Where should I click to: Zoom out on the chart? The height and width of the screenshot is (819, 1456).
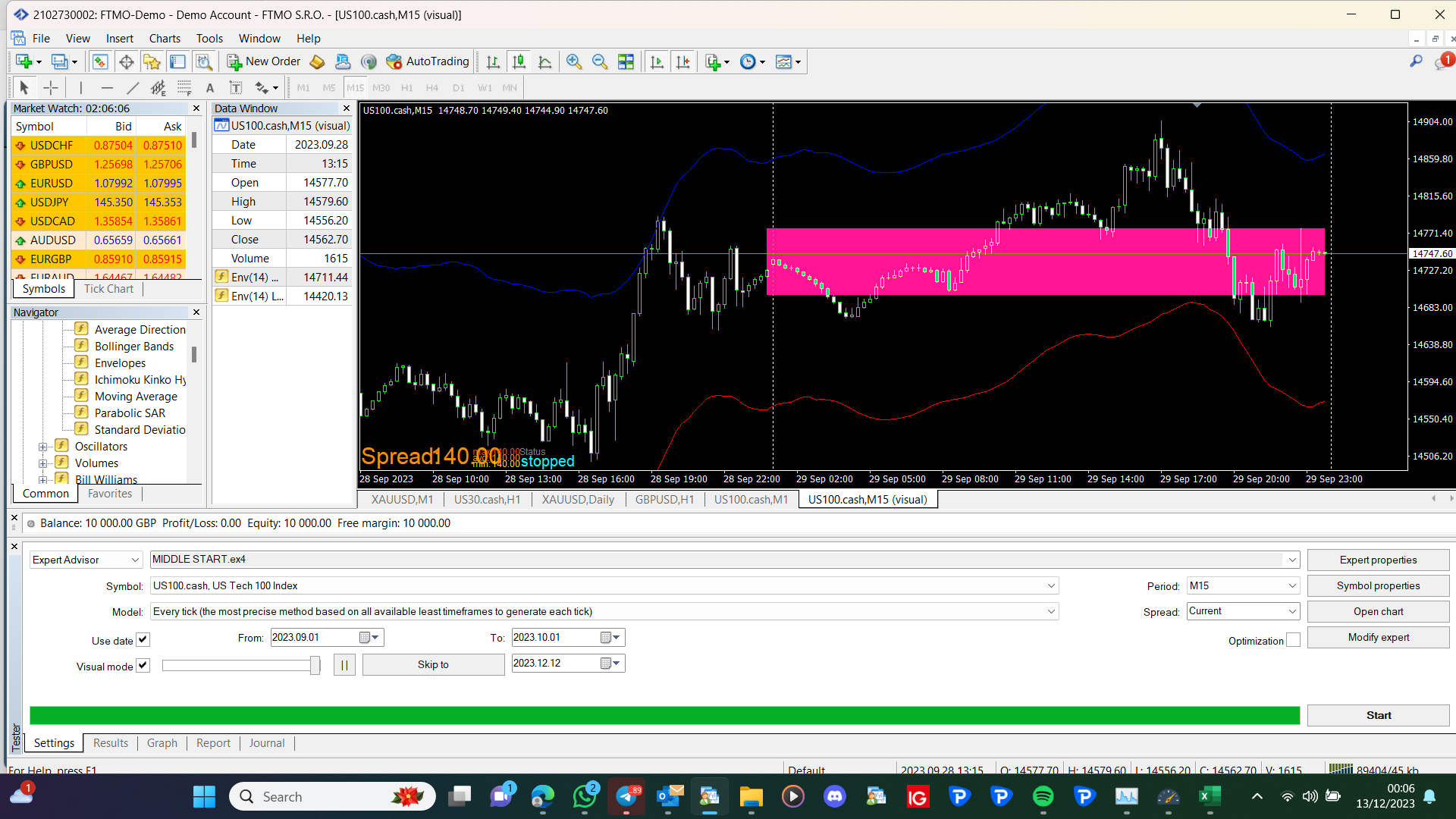click(x=600, y=62)
